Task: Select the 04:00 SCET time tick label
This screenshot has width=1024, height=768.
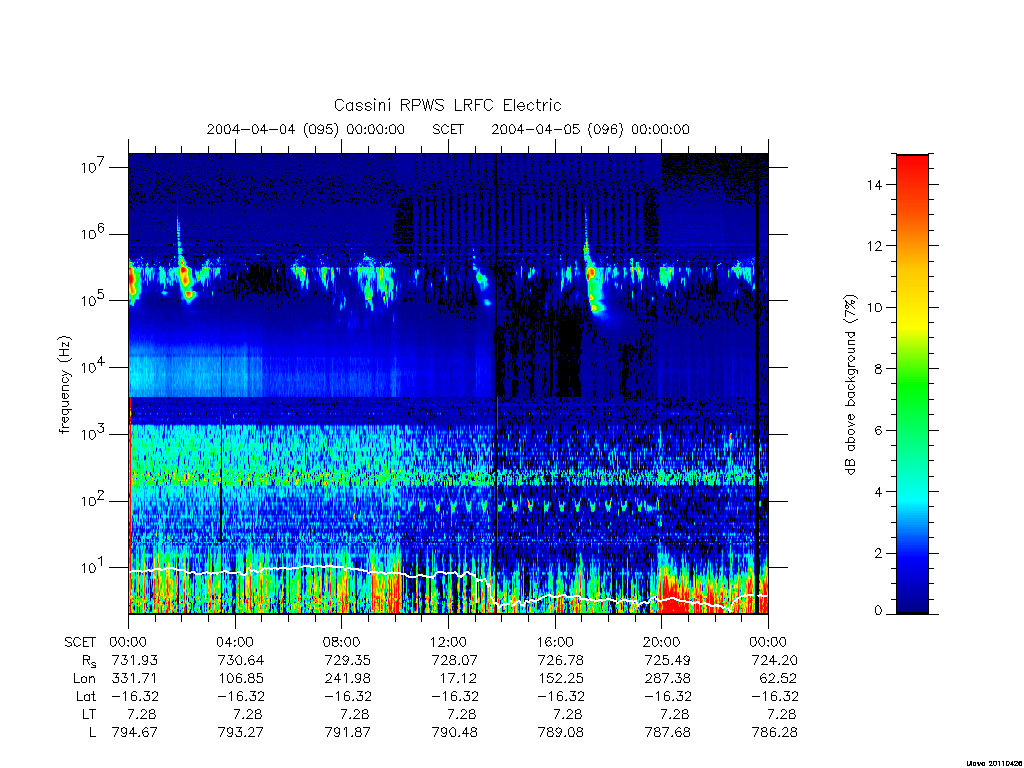Action: [x=235, y=642]
